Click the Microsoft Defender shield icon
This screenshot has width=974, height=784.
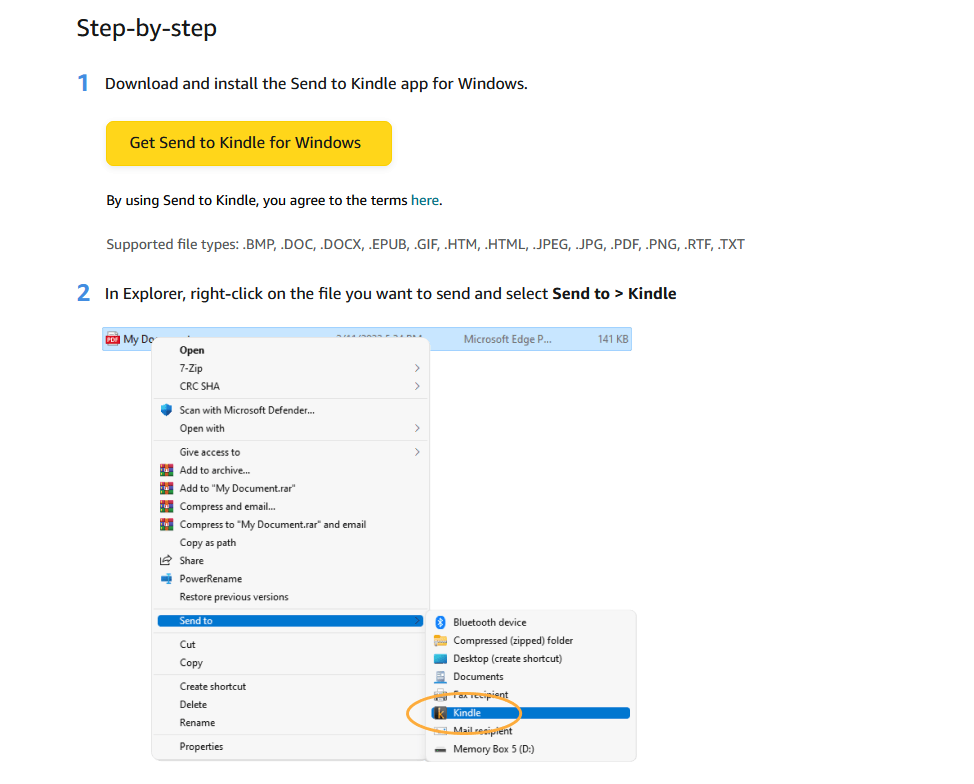click(167, 410)
